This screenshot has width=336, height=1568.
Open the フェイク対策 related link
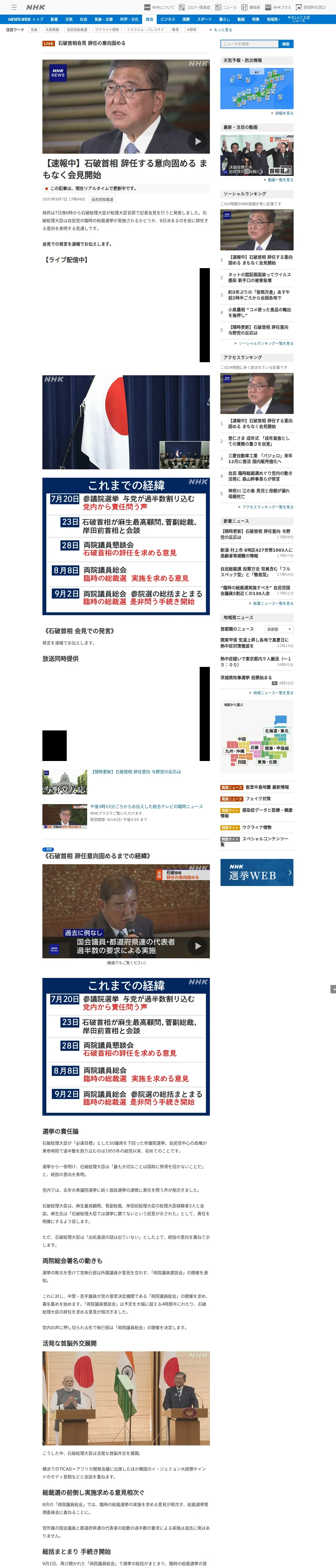[258, 799]
